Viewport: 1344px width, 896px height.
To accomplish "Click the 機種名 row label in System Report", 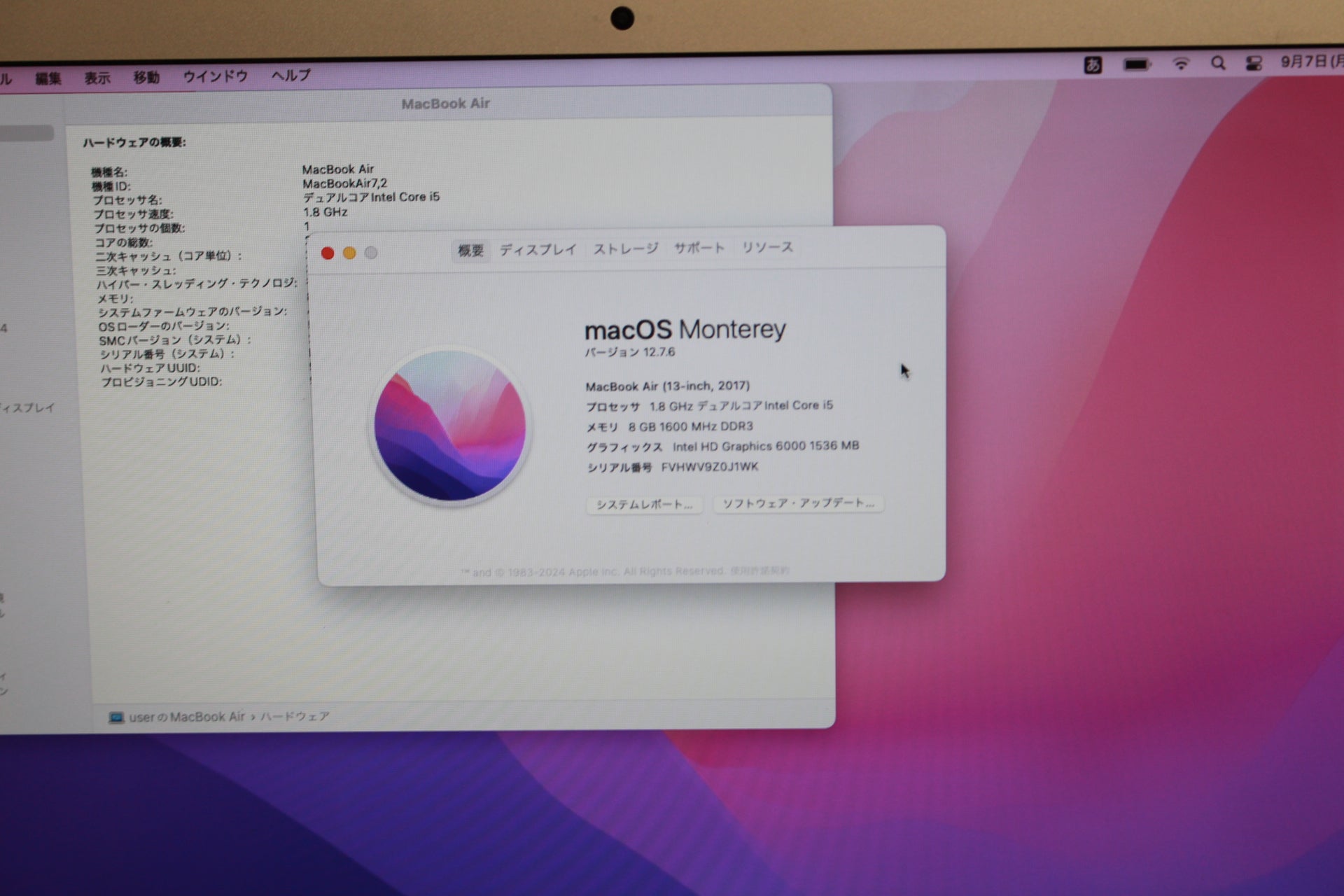I will click(109, 172).
